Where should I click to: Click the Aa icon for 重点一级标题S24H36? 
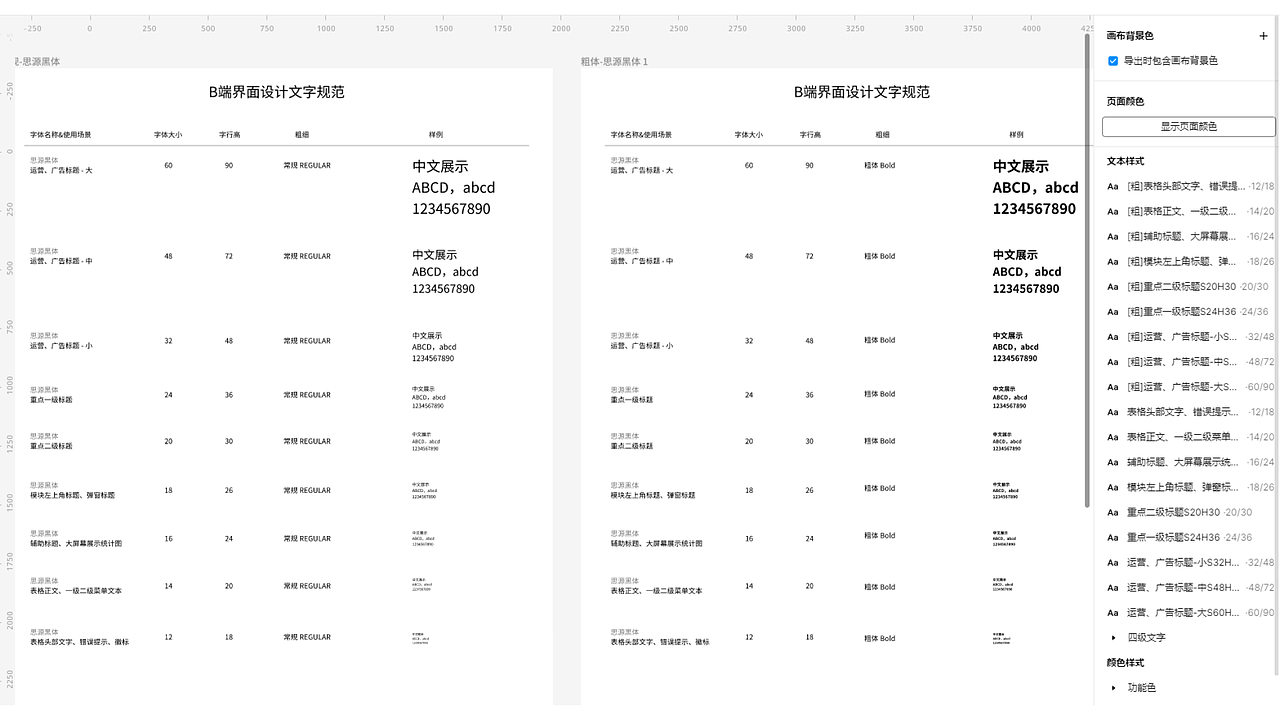1113,537
